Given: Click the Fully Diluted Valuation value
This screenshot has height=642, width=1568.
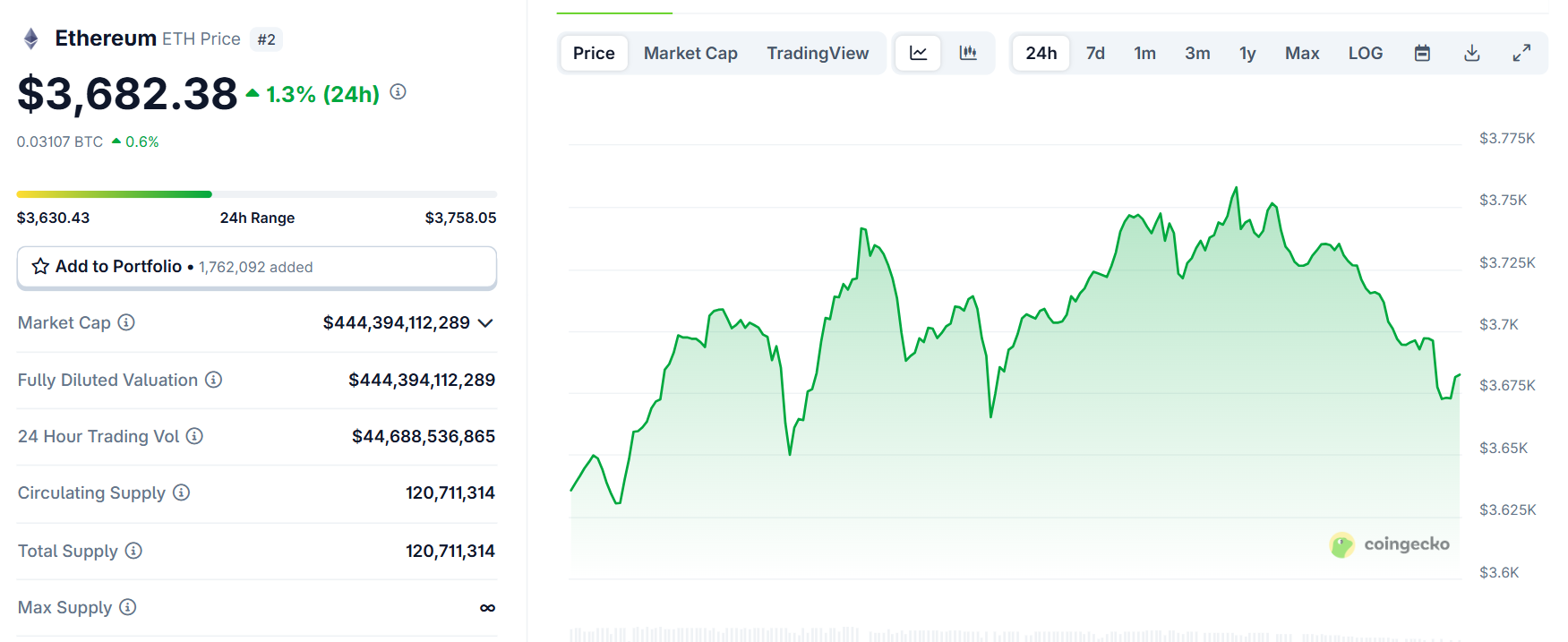Looking at the screenshot, I should [x=422, y=380].
